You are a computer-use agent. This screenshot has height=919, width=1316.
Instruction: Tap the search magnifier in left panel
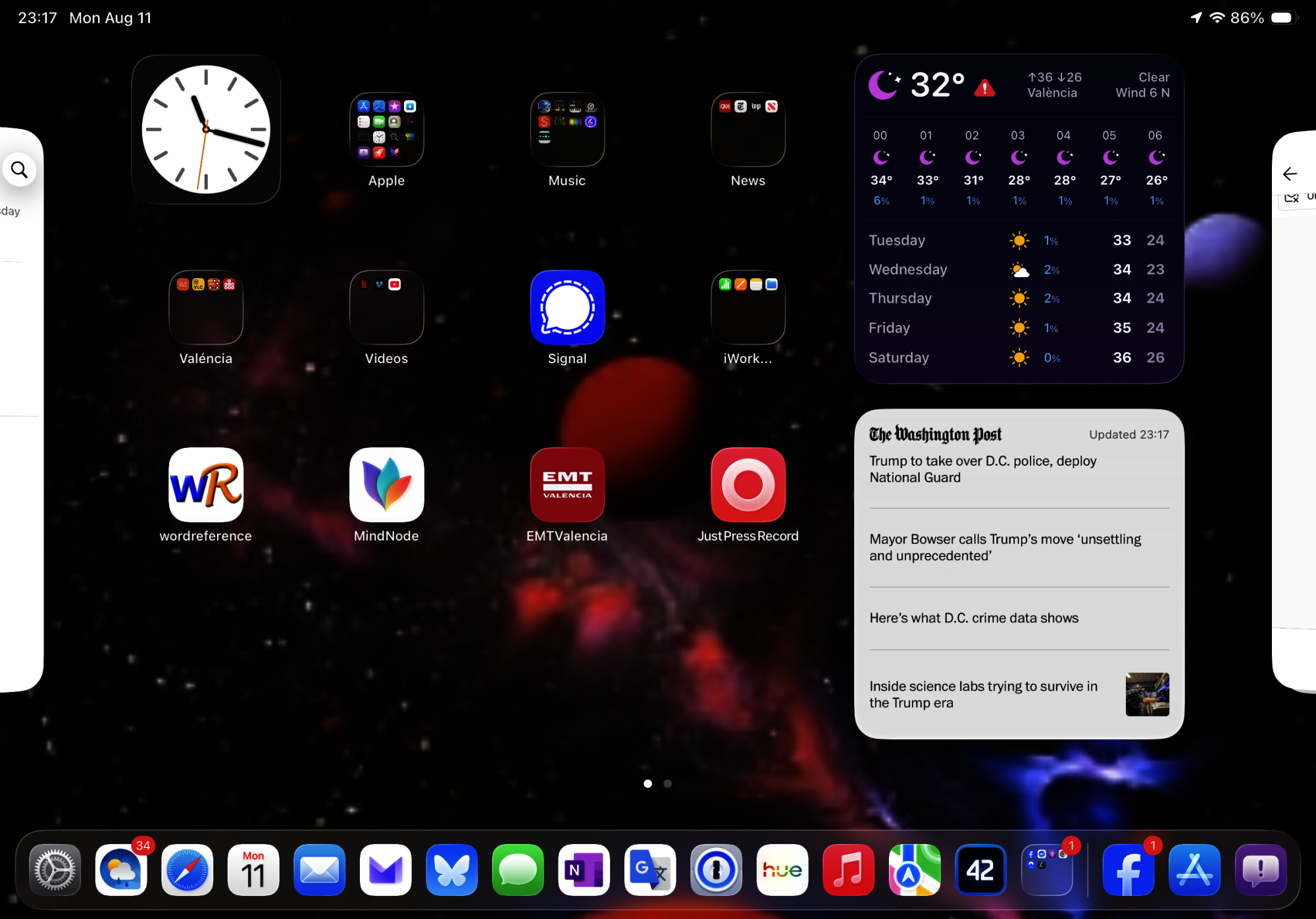(x=19, y=170)
